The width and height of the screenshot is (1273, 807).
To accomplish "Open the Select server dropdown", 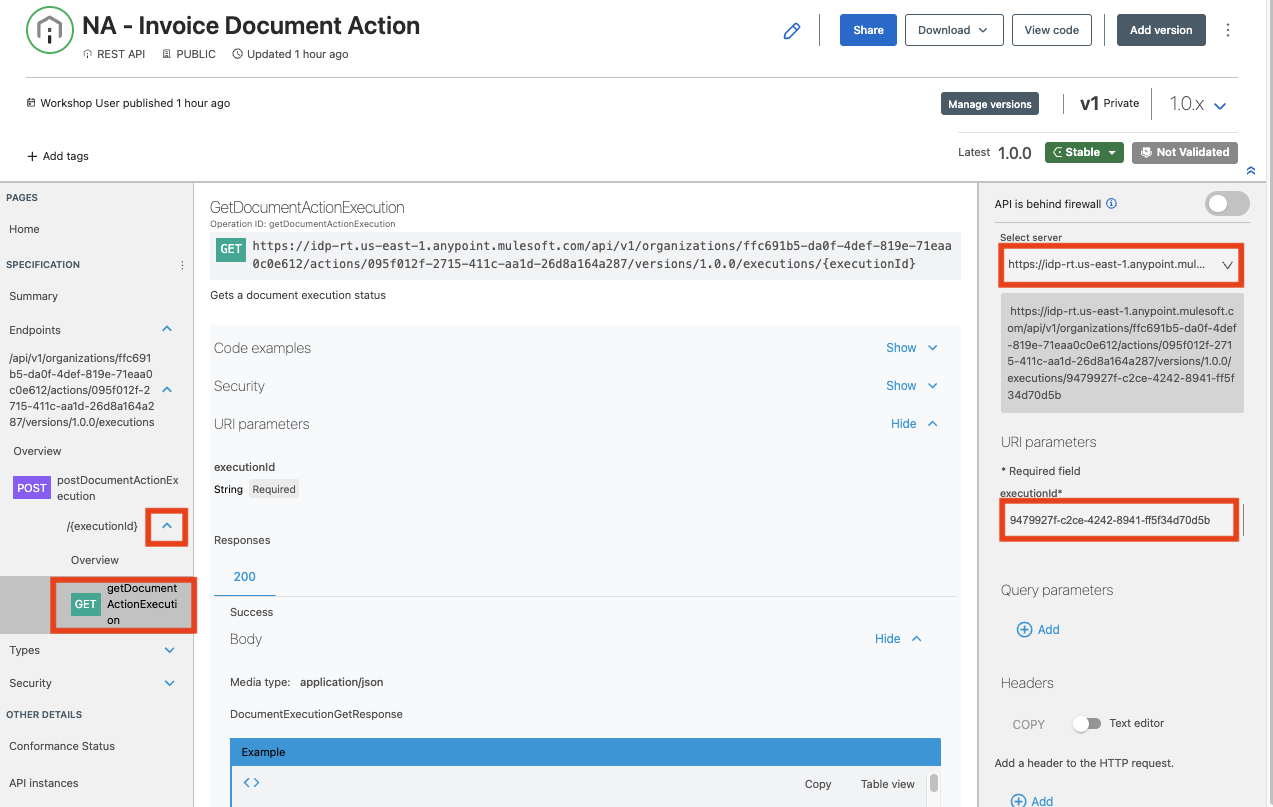I will (x=1121, y=265).
